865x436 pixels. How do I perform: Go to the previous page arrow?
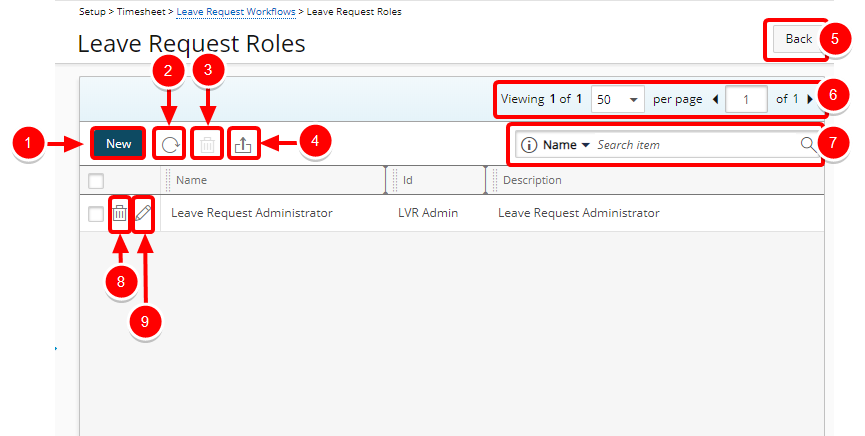(715, 99)
